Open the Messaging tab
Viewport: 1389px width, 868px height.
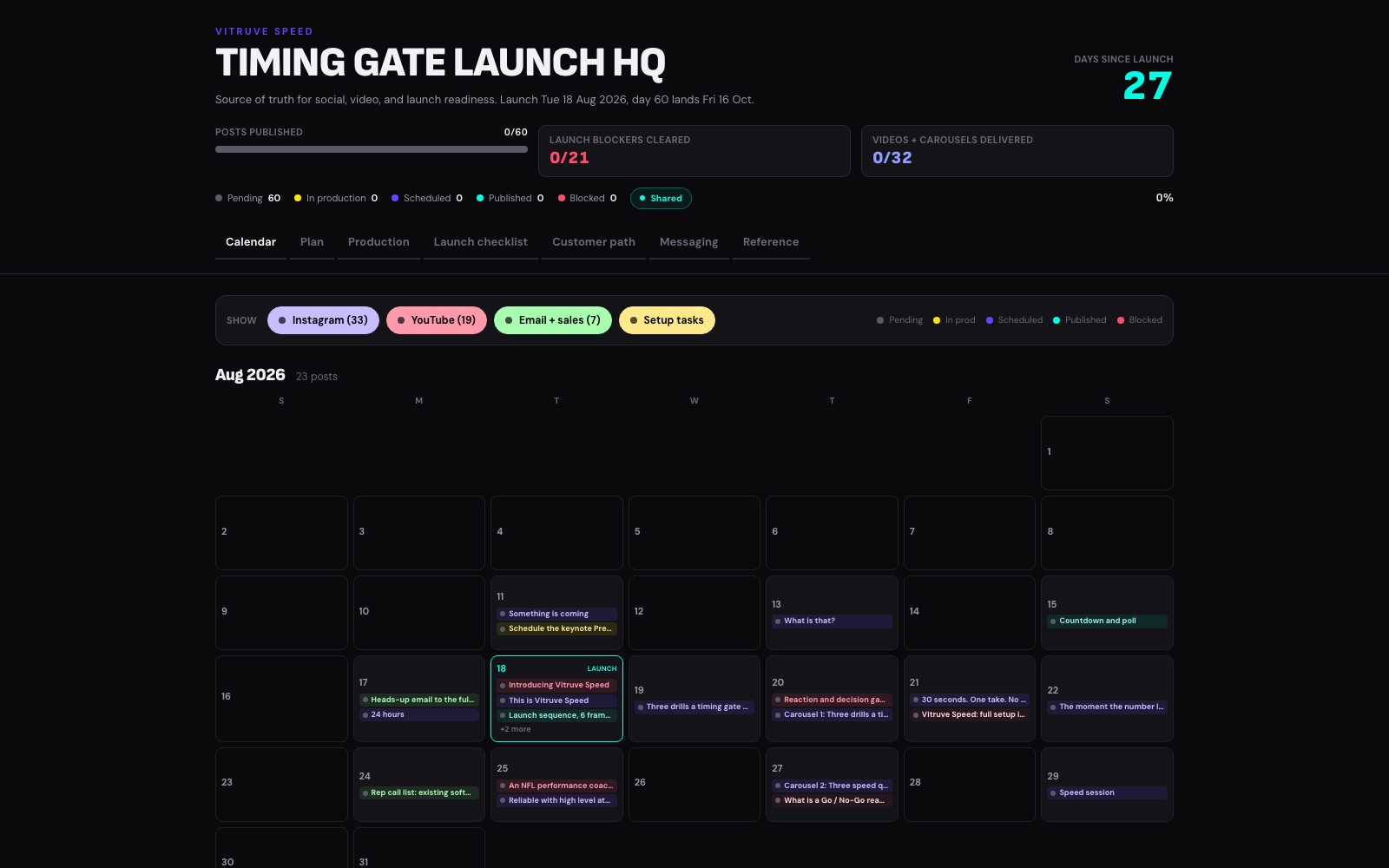click(x=688, y=242)
